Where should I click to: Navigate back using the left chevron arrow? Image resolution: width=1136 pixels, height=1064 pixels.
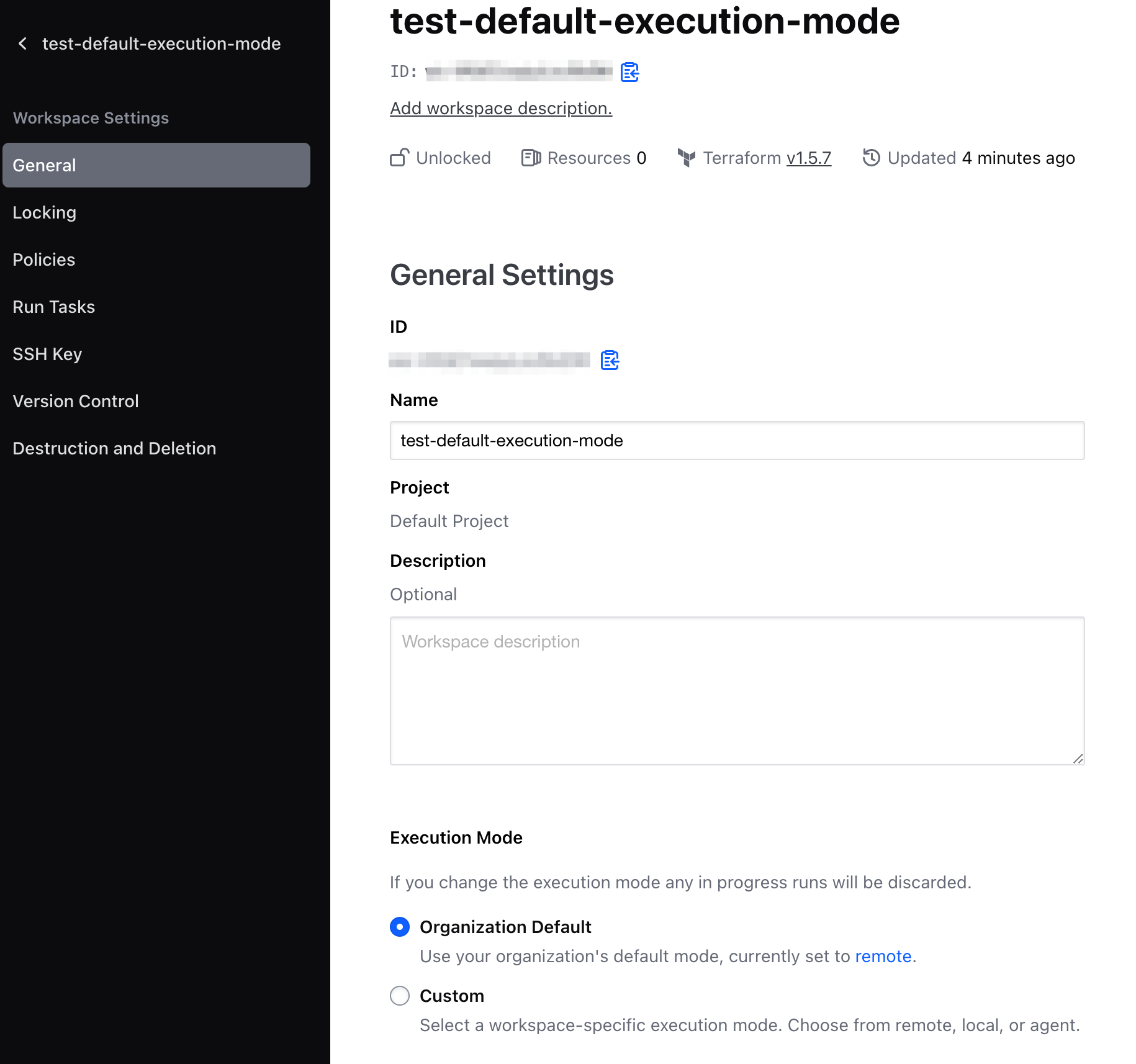pyautogui.click(x=22, y=43)
